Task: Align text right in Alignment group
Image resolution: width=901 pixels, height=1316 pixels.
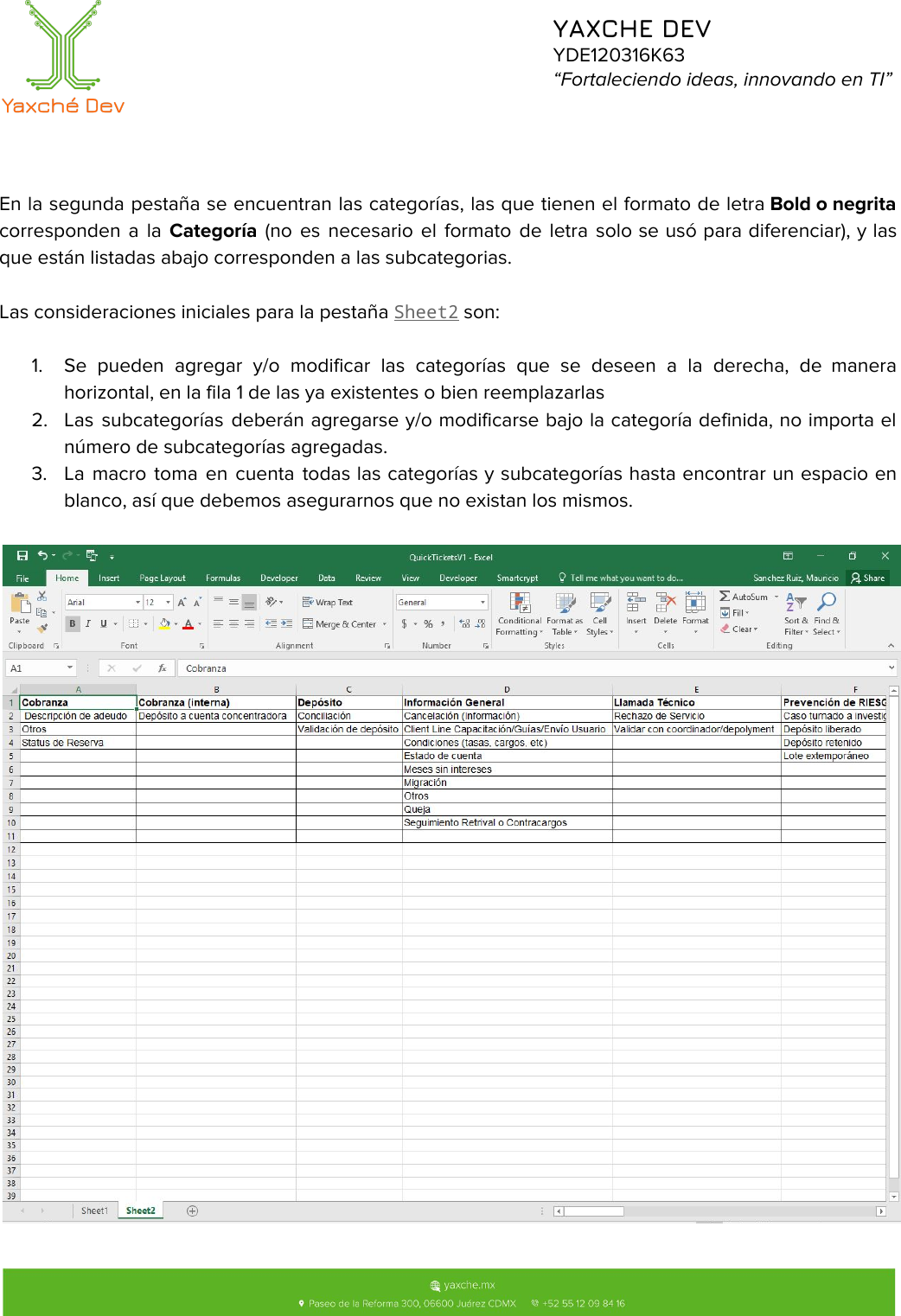Action: coord(249,623)
